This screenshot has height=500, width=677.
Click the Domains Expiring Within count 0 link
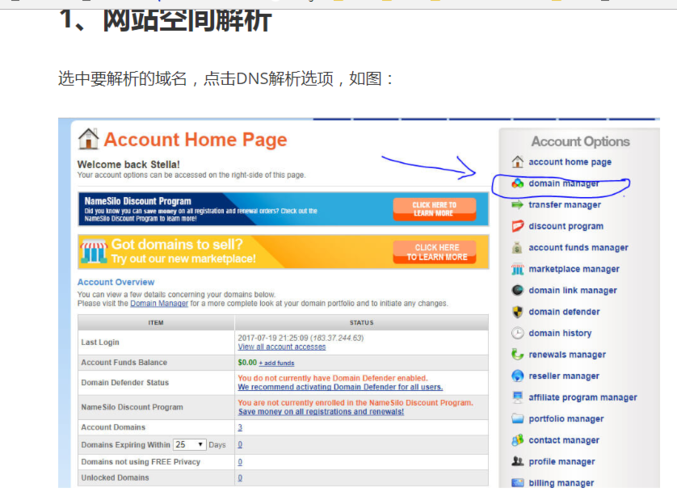(x=240, y=445)
